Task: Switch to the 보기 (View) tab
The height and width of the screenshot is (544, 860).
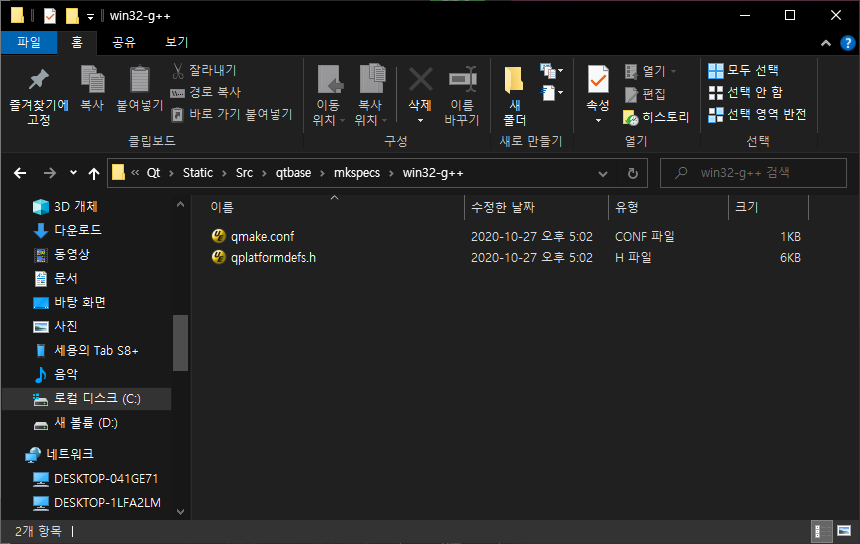Action: pyautogui.click(x=177, y=42)
